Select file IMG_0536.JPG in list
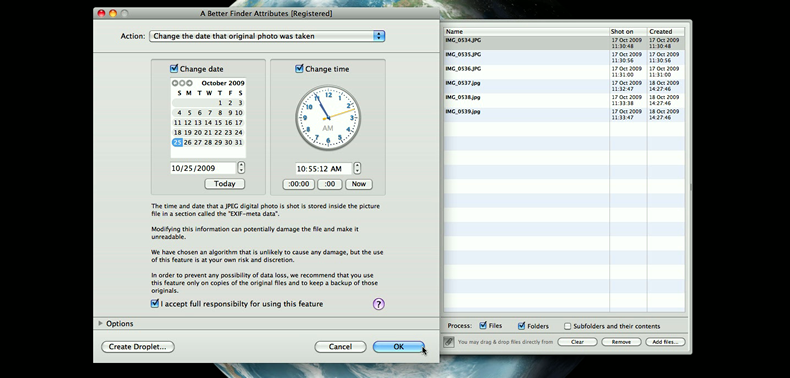 (564, 71)
